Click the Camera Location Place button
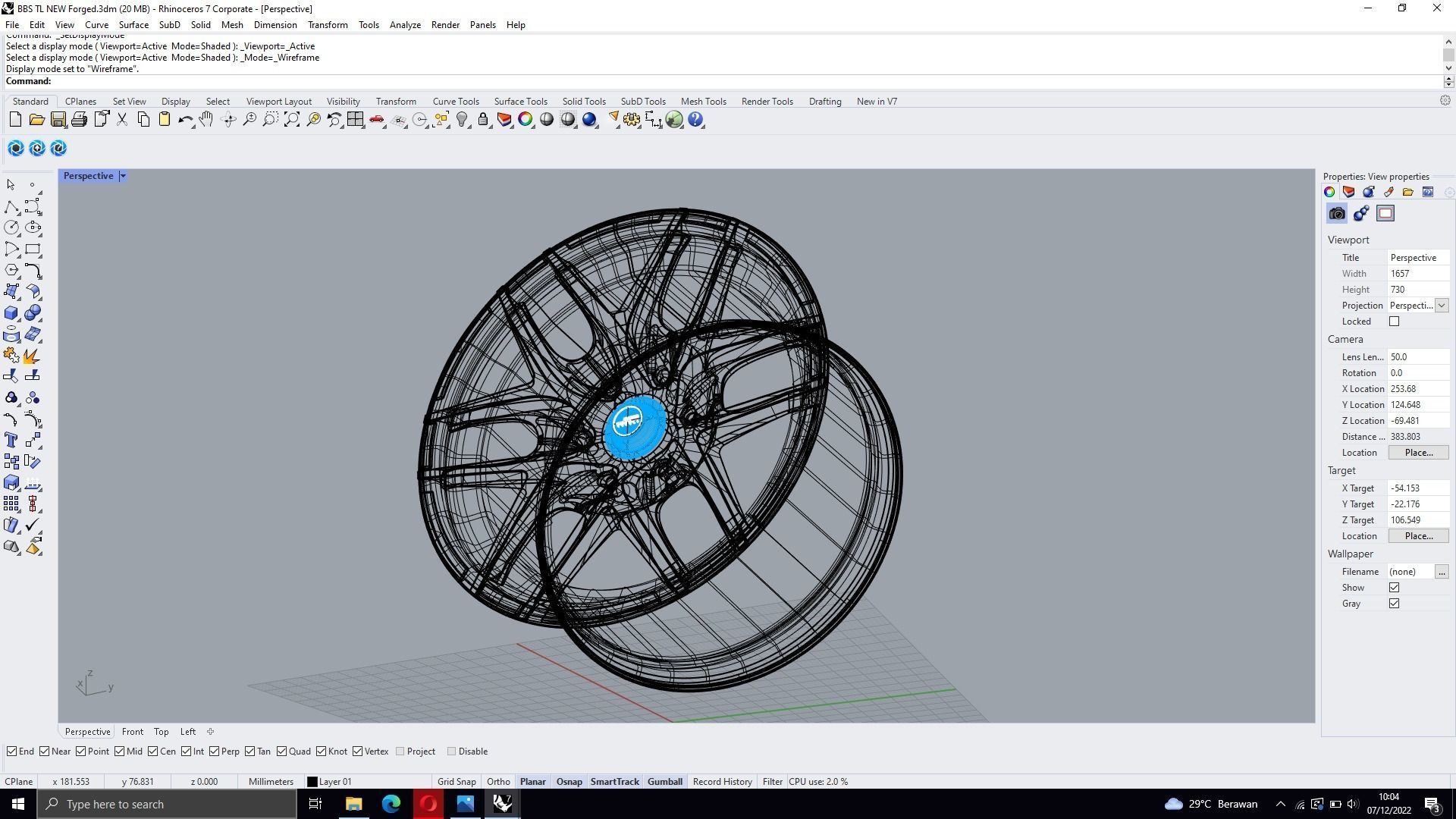Screen dimensions: 1456x819 (1418, 453)
